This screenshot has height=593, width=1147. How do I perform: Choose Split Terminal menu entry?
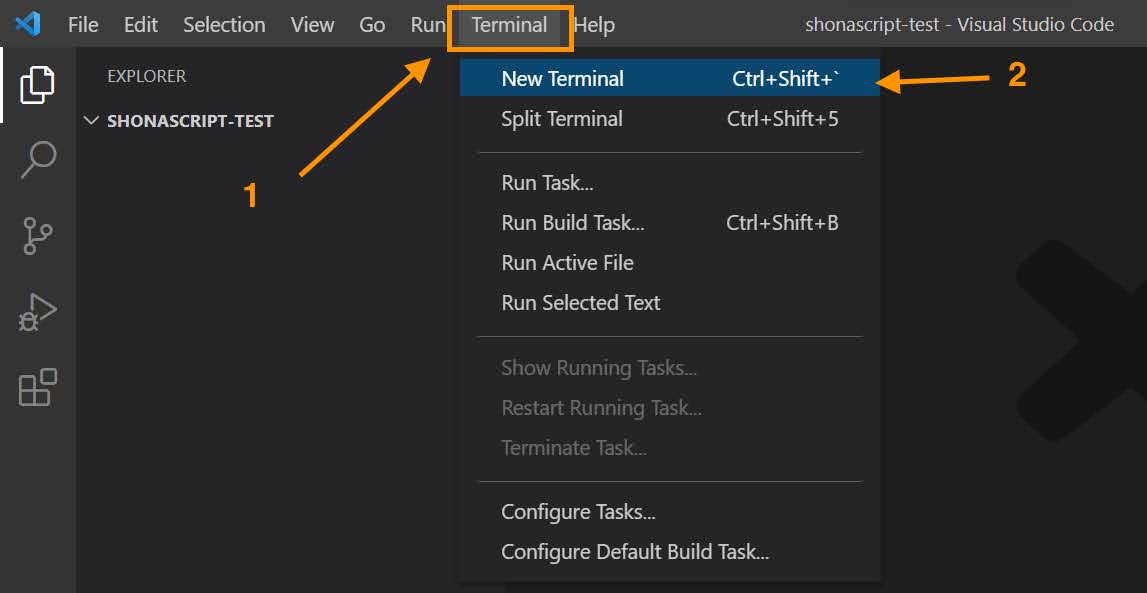(x=562, y=119)
